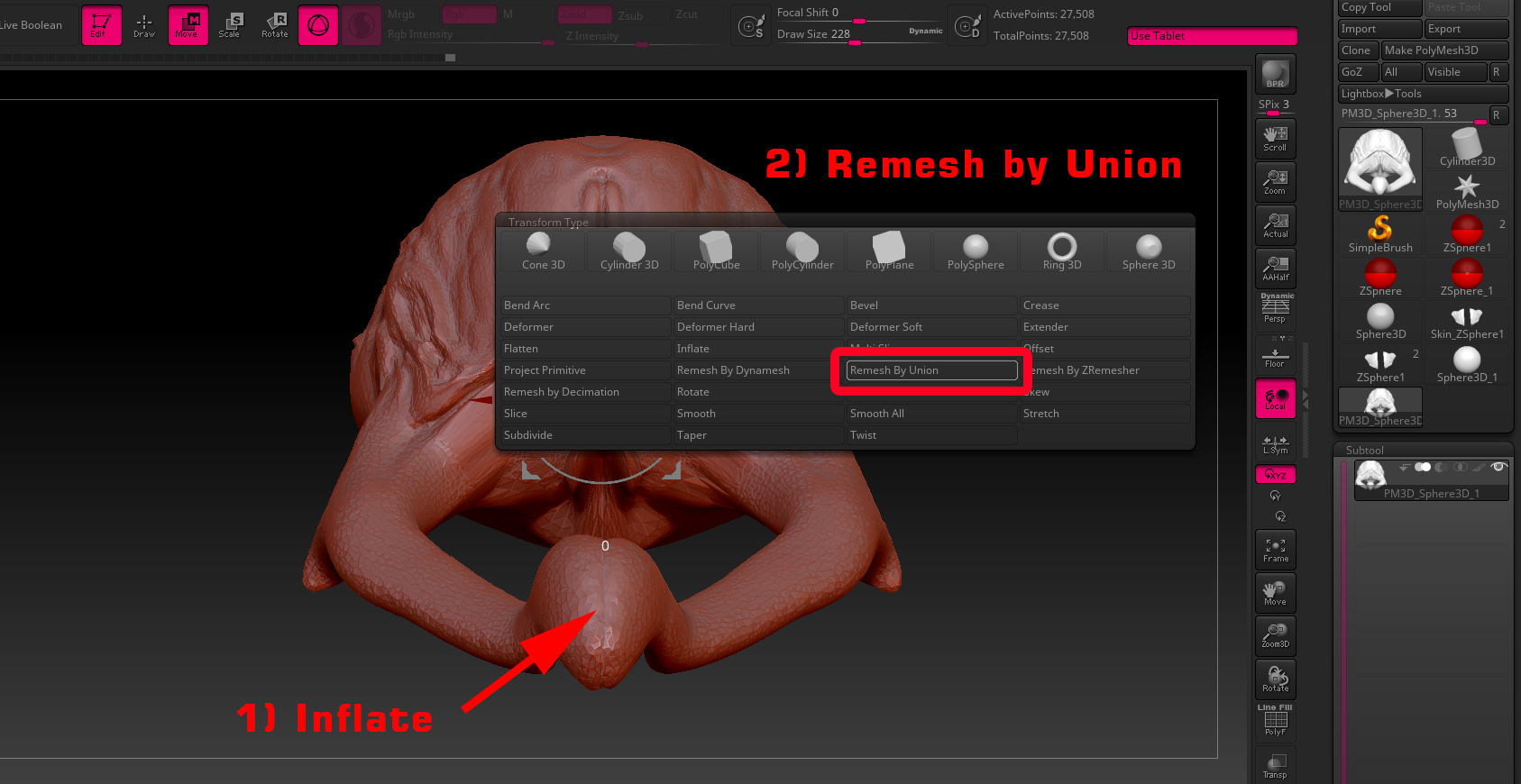1521x784 pixels.
Task: Adjust the Focal Shift slider
Action: 859,16
